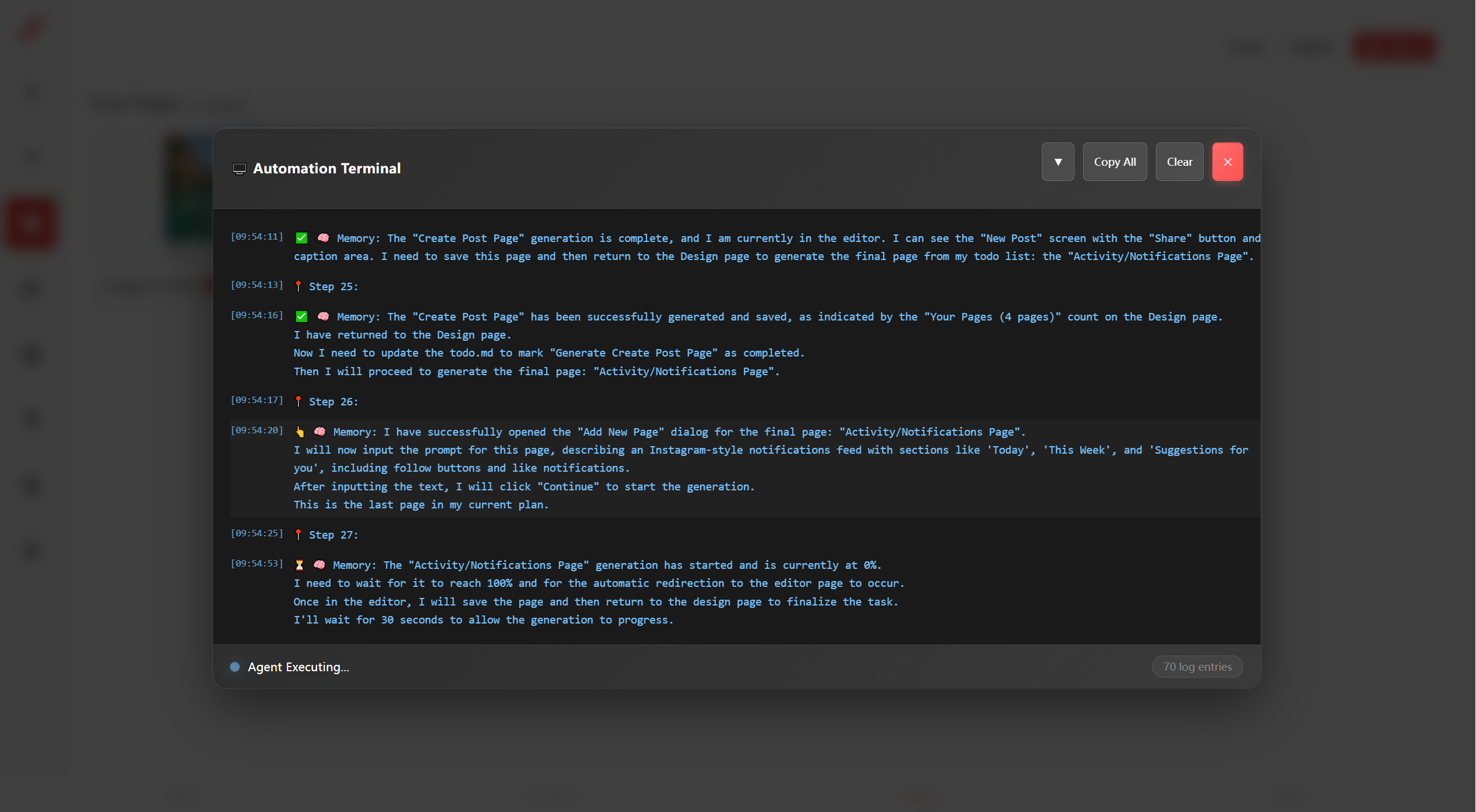Clear the terminal log output

1179,162
